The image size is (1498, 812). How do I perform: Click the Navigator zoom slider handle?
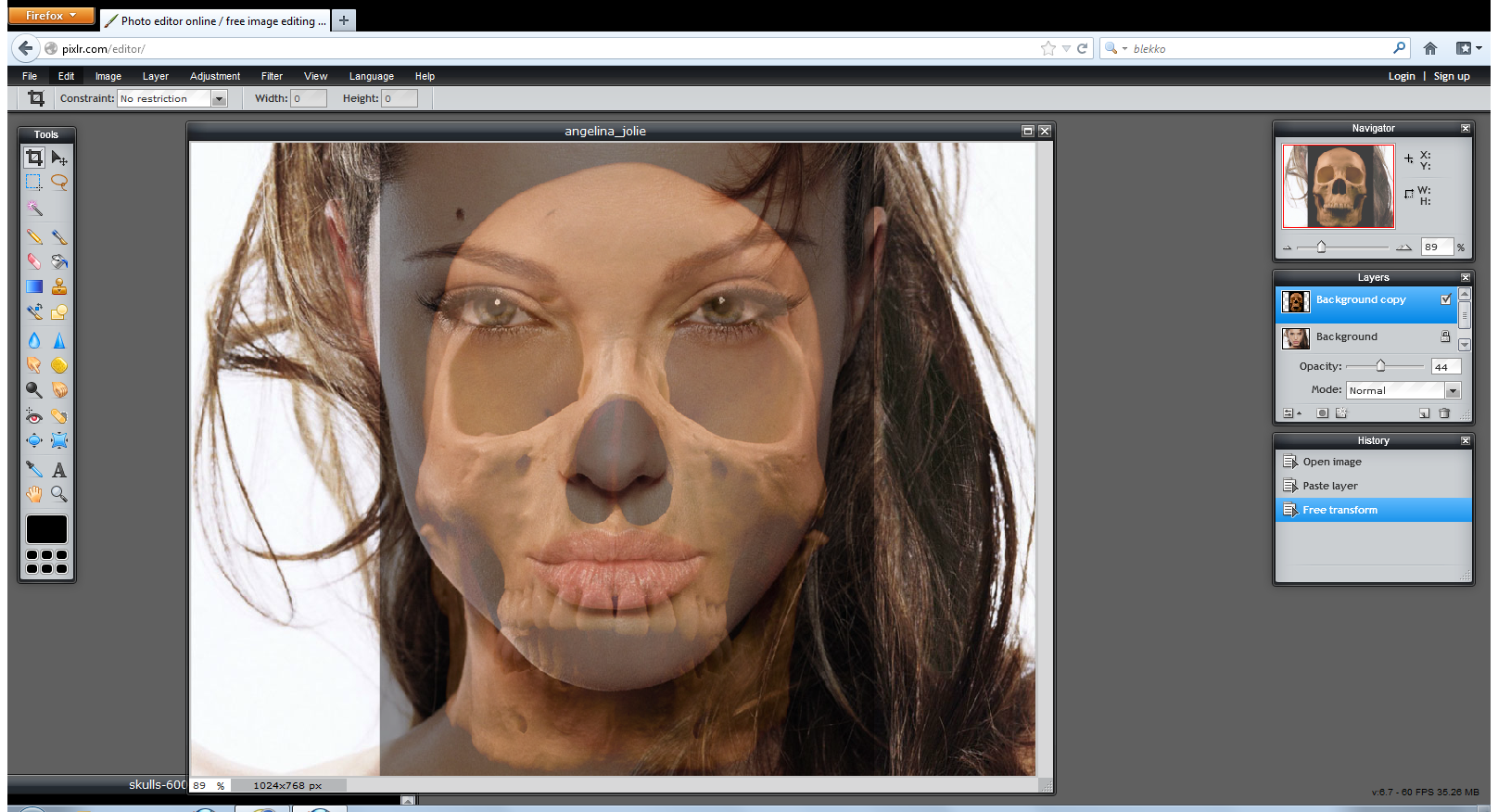click(x=1322, y=247)
